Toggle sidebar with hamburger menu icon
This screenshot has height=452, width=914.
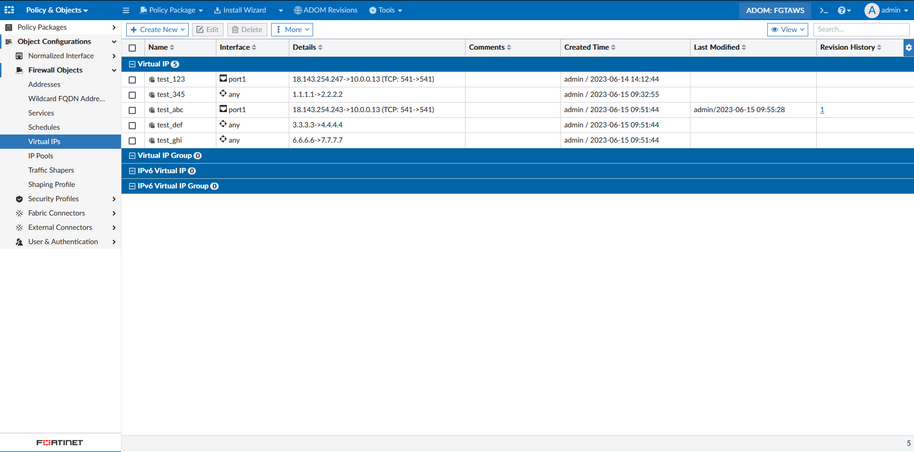(126, 10)
